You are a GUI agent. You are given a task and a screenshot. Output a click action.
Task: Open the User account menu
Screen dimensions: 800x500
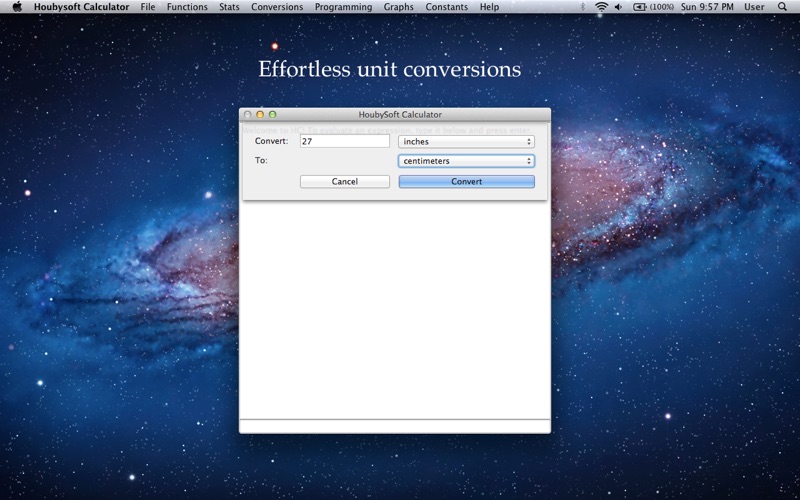click(754, 7)
